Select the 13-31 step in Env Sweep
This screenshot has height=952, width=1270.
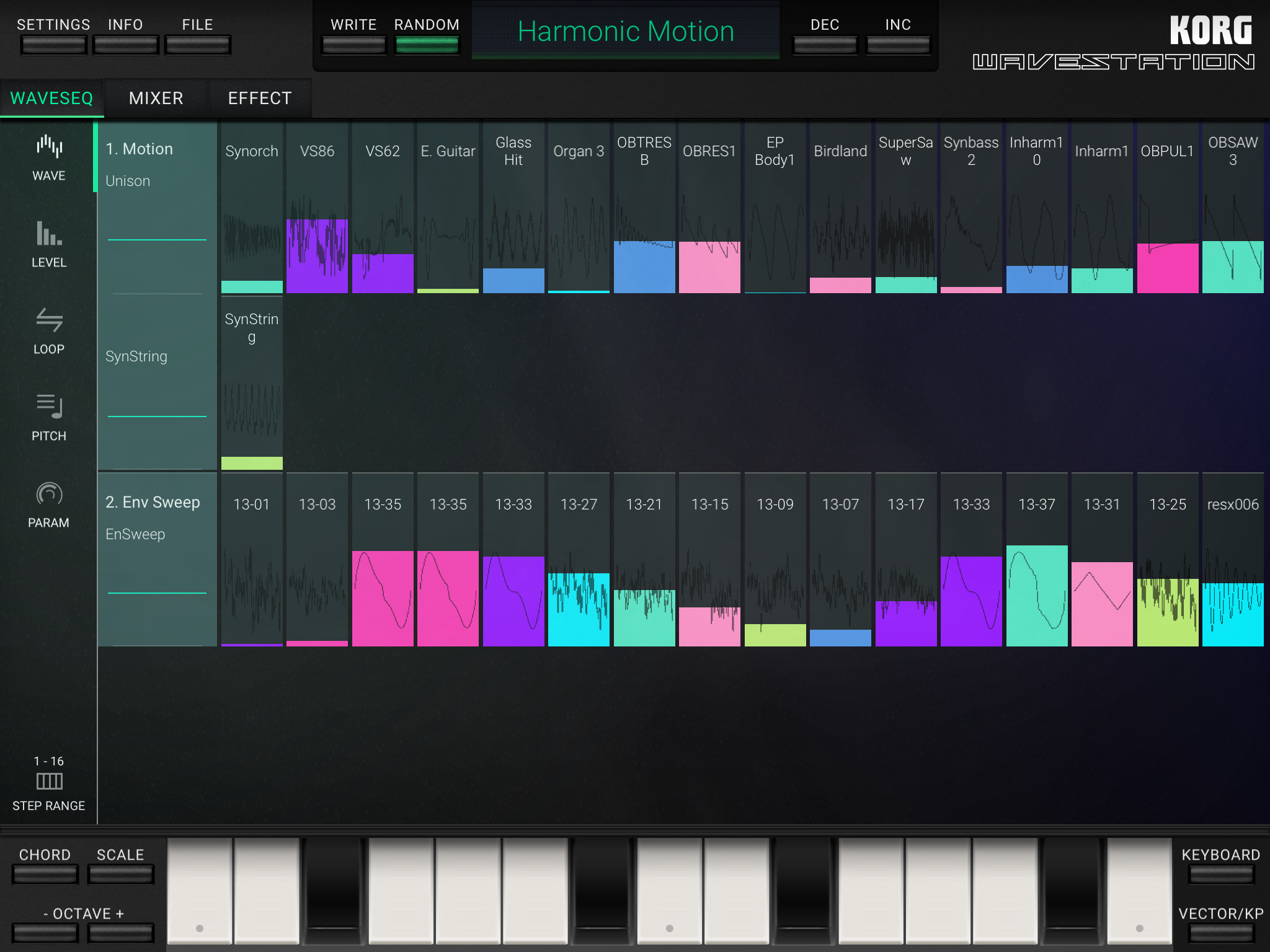(1102, 560)
